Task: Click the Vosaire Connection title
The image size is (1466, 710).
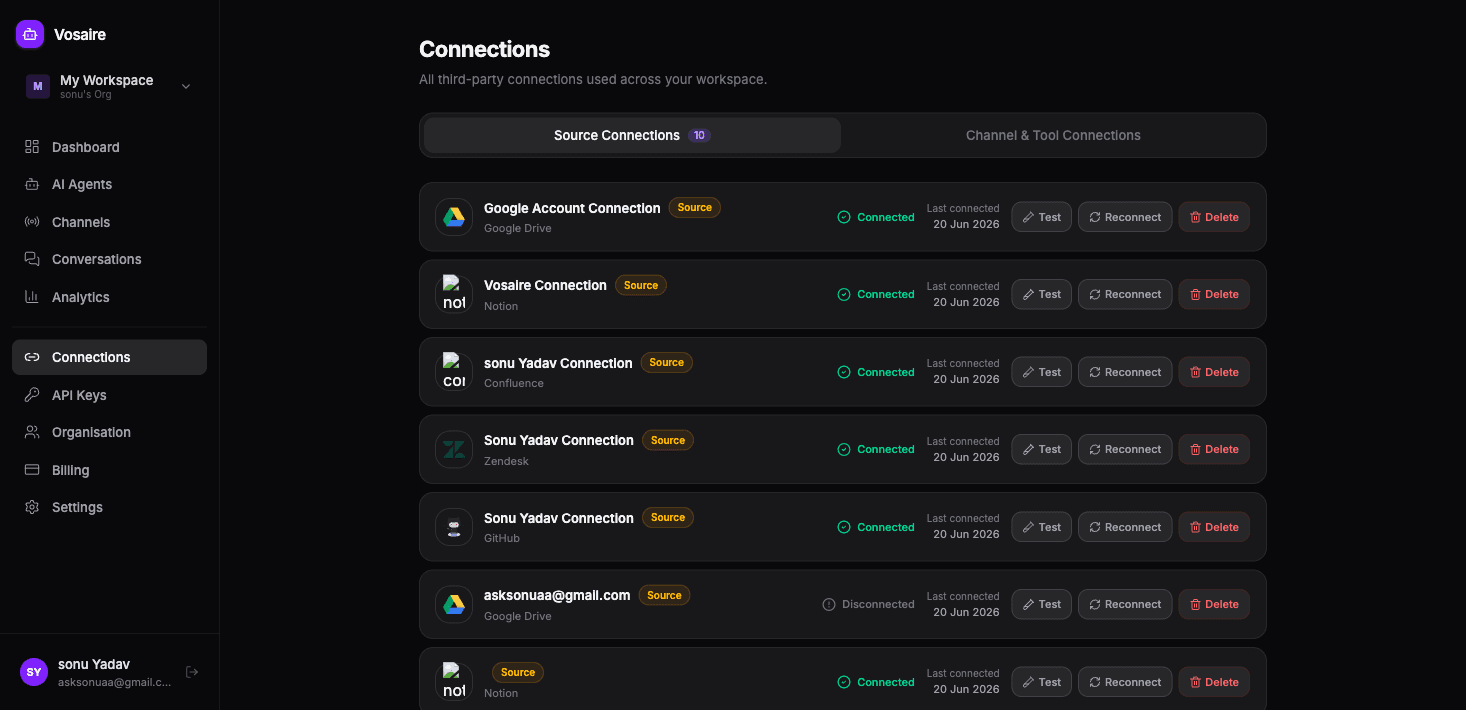Action: tap(545, 285)
